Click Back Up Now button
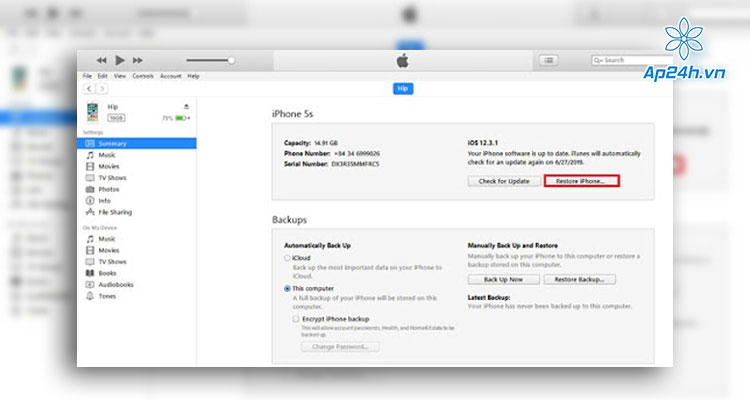750x400 pixels. [x=504, y=279]
